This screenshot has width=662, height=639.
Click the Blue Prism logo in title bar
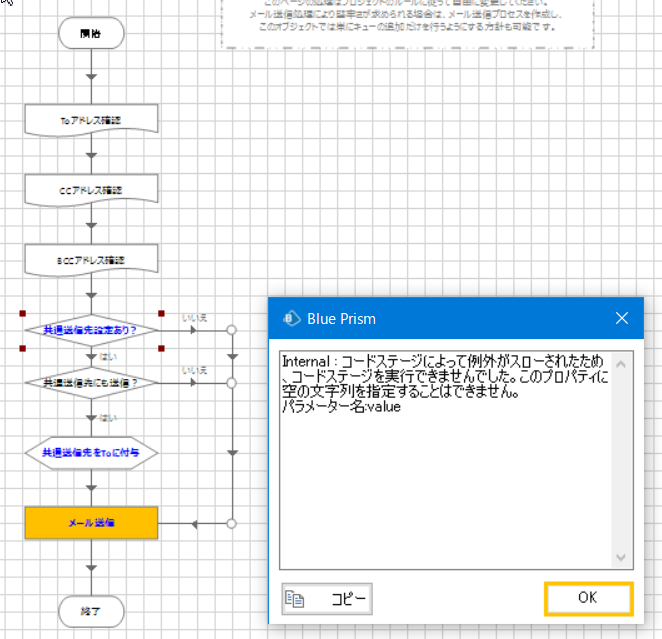(x=291, y=319)
